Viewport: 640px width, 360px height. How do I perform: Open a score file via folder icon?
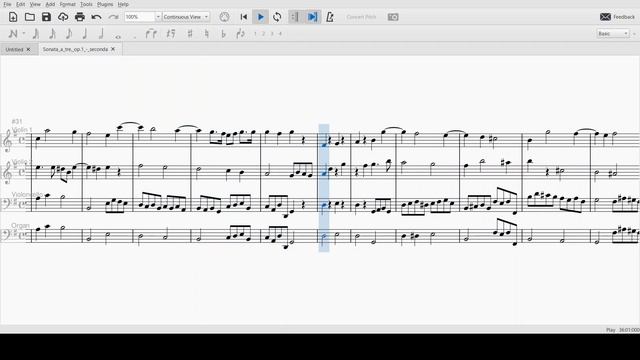tap(29, 17)
